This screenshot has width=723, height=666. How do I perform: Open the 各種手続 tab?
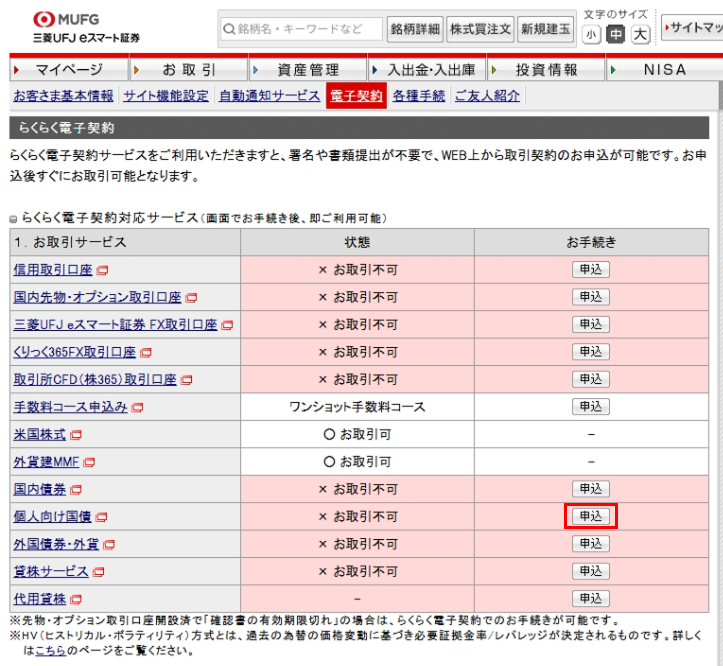pyautogui.click(x=419, y=96)
